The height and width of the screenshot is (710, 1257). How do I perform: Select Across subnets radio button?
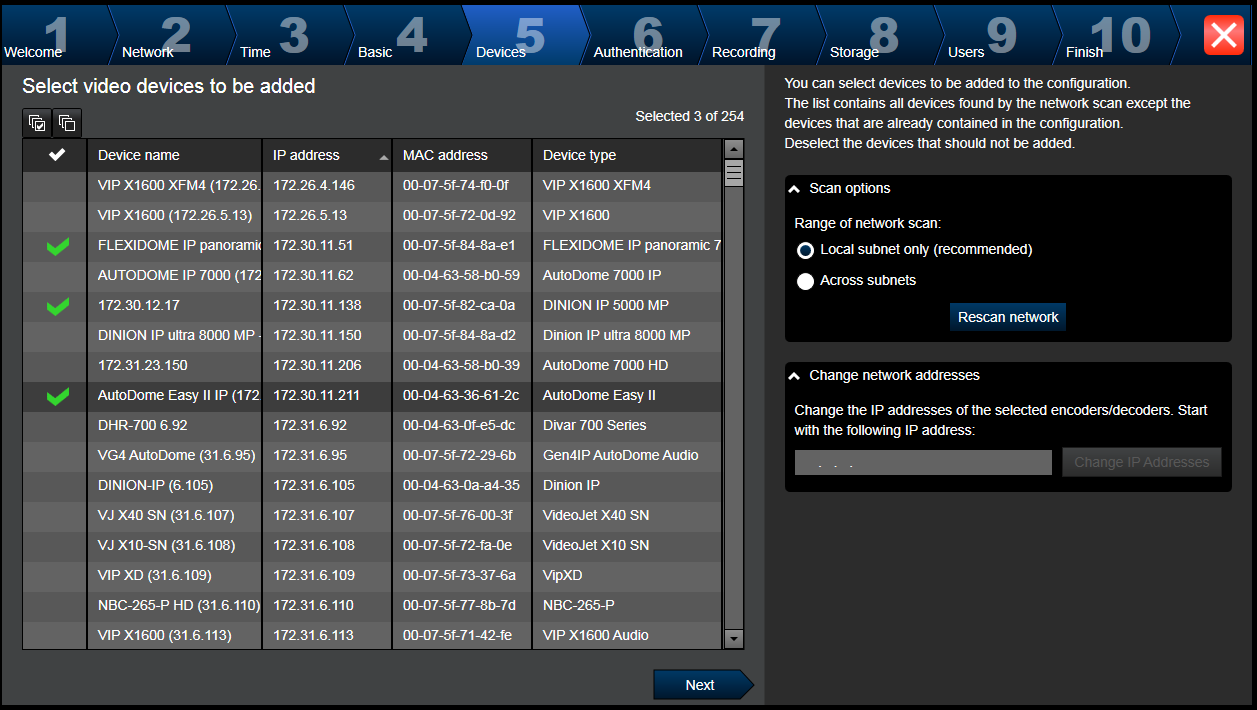(x=805, y=281)
